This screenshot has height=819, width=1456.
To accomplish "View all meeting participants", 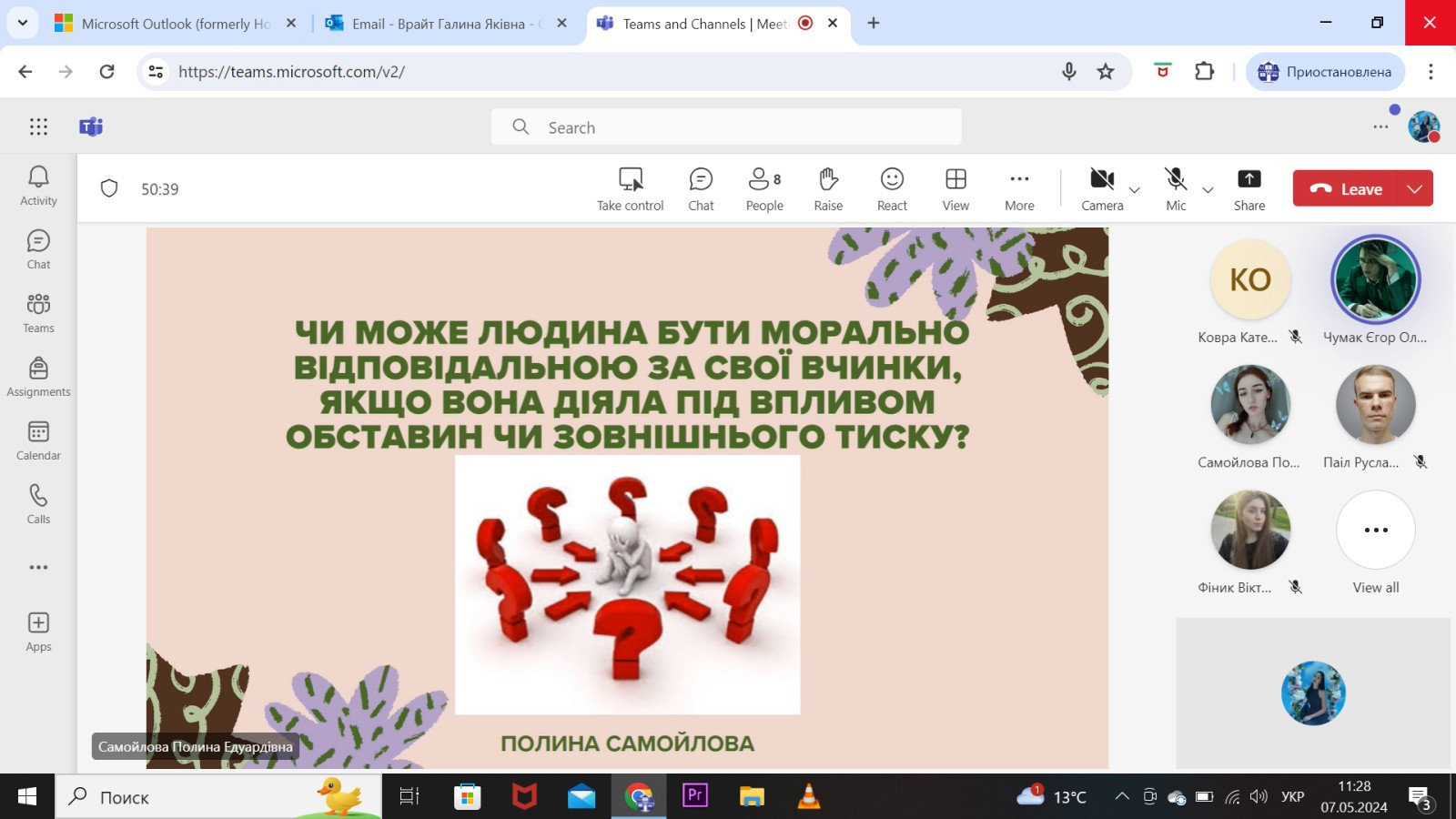I will [1376, 544].
